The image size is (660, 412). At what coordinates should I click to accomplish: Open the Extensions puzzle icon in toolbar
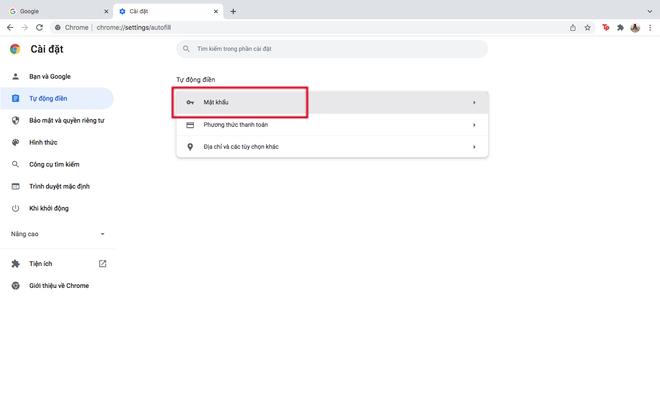(620, 28)
